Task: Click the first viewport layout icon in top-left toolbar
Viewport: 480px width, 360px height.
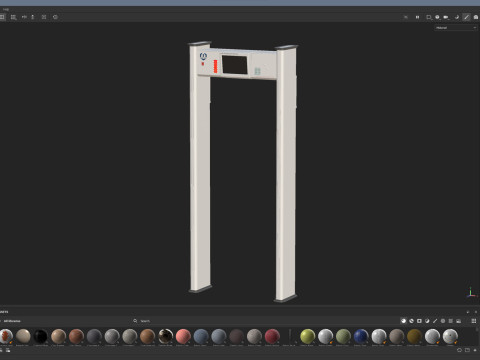Action: click(x=2, y=17)
